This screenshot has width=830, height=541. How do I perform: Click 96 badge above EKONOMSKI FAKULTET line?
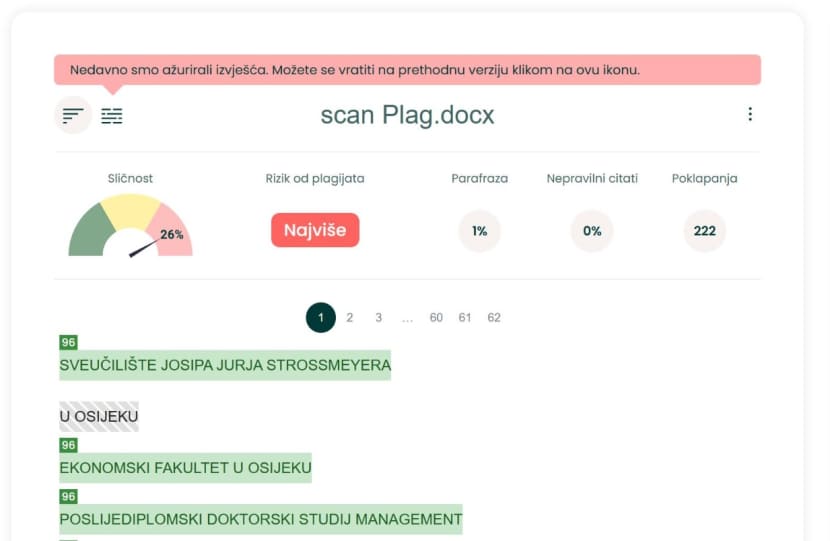(68, 445)
